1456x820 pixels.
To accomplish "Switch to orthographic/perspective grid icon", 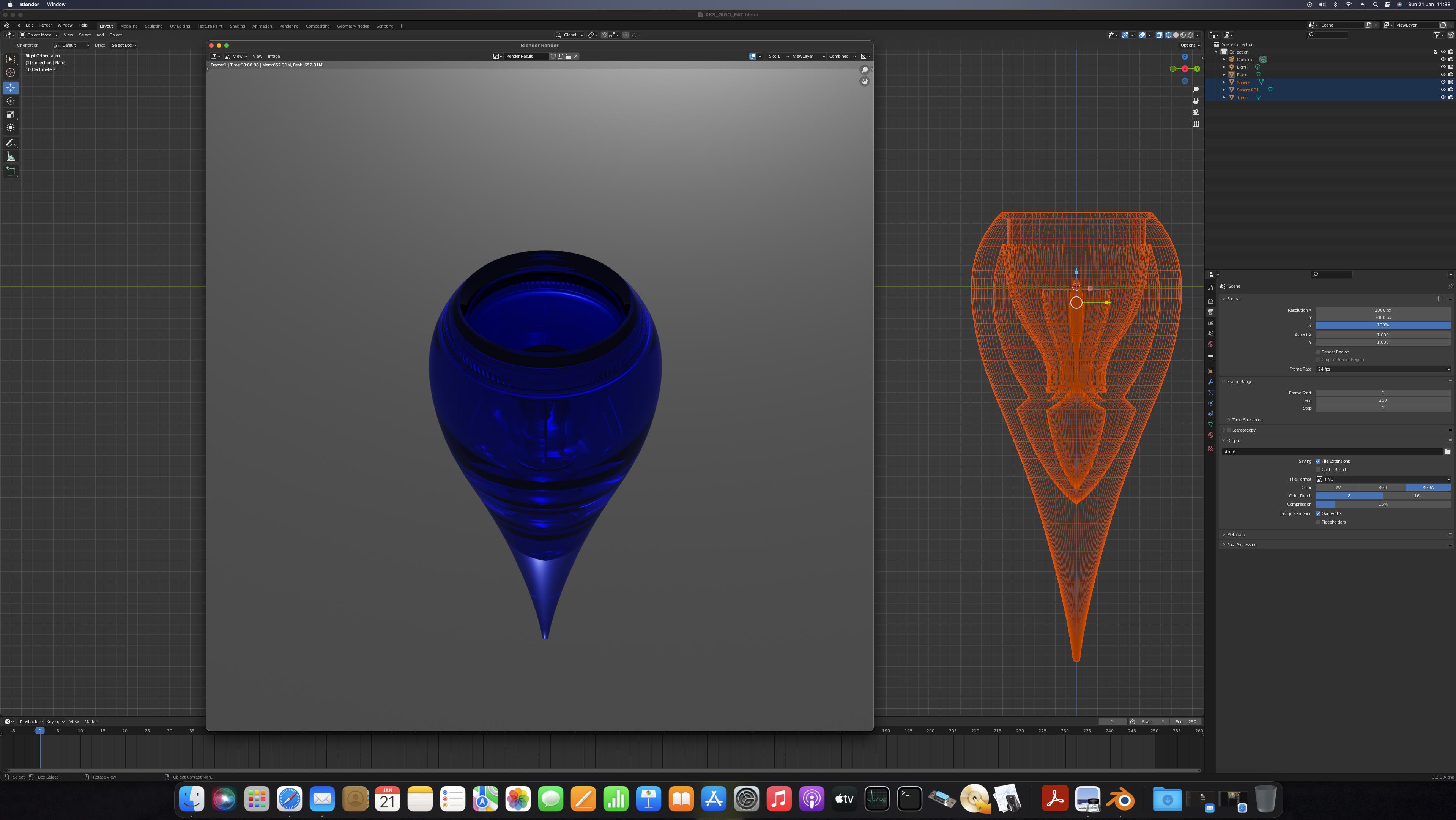I will (1196, 124).
